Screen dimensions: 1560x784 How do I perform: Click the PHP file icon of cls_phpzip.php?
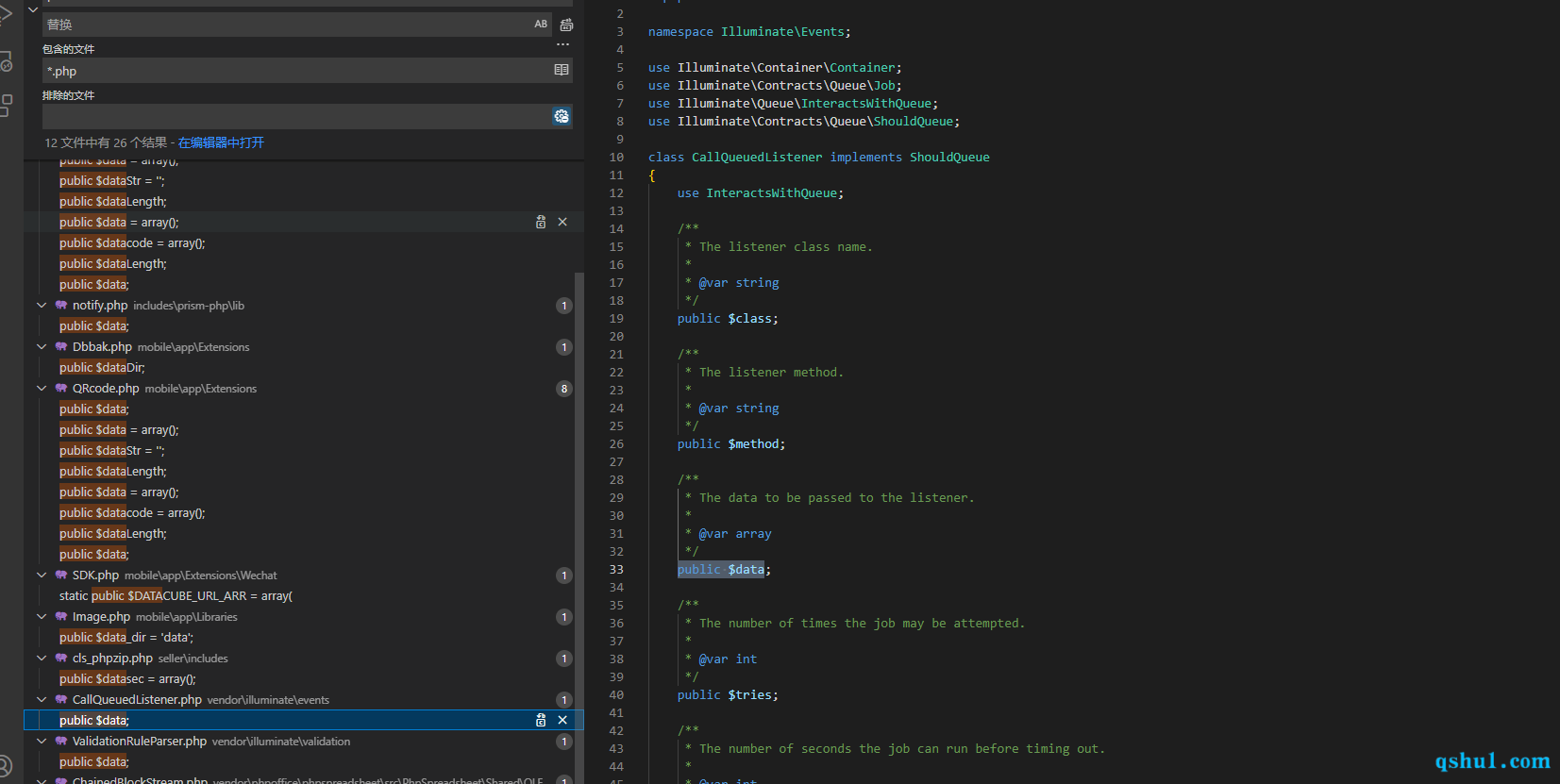(x=61, y=659)
